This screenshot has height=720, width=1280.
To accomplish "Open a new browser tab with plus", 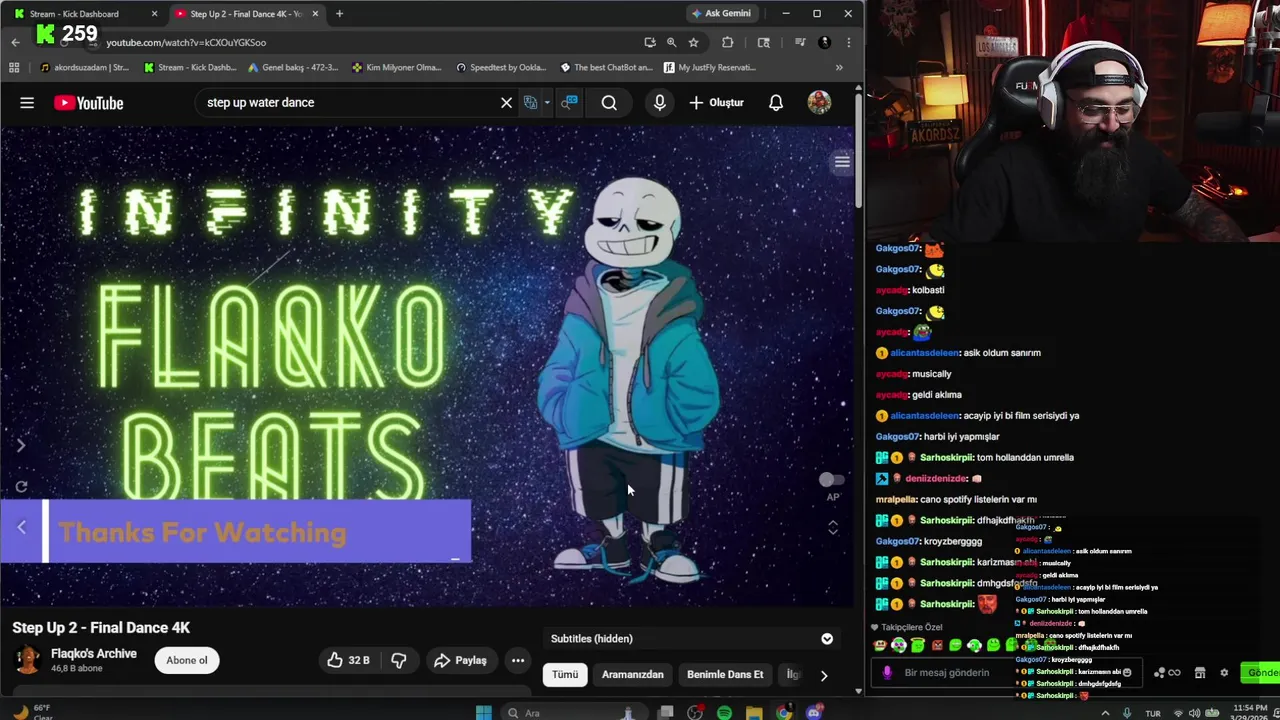I will 339,14.
